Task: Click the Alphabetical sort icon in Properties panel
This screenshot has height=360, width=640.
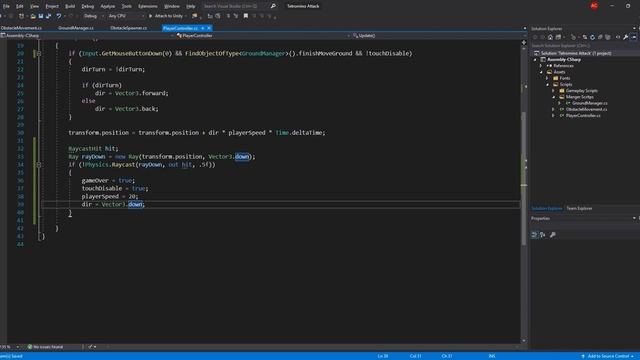Action: (542, 234)
